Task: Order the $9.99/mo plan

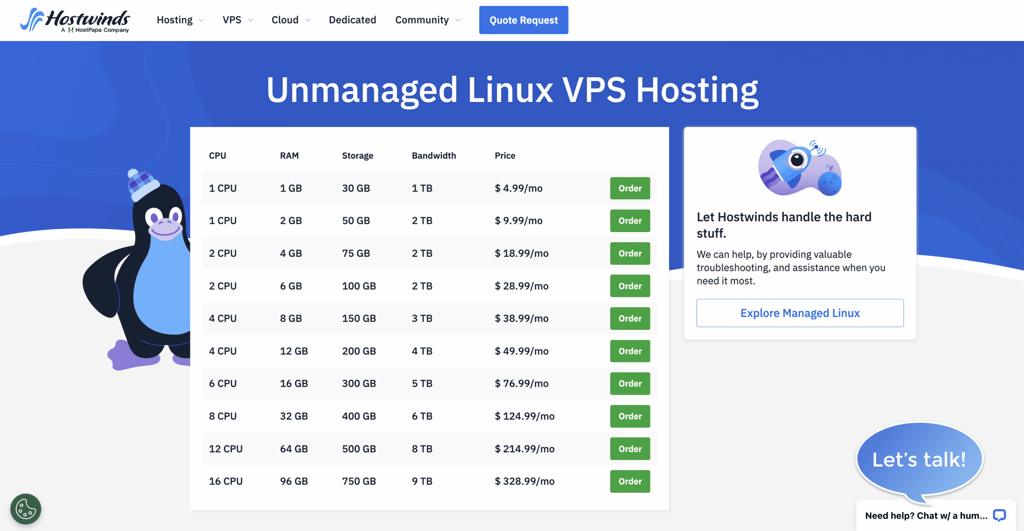Action: pyautogui.click(x=630, y=221)
